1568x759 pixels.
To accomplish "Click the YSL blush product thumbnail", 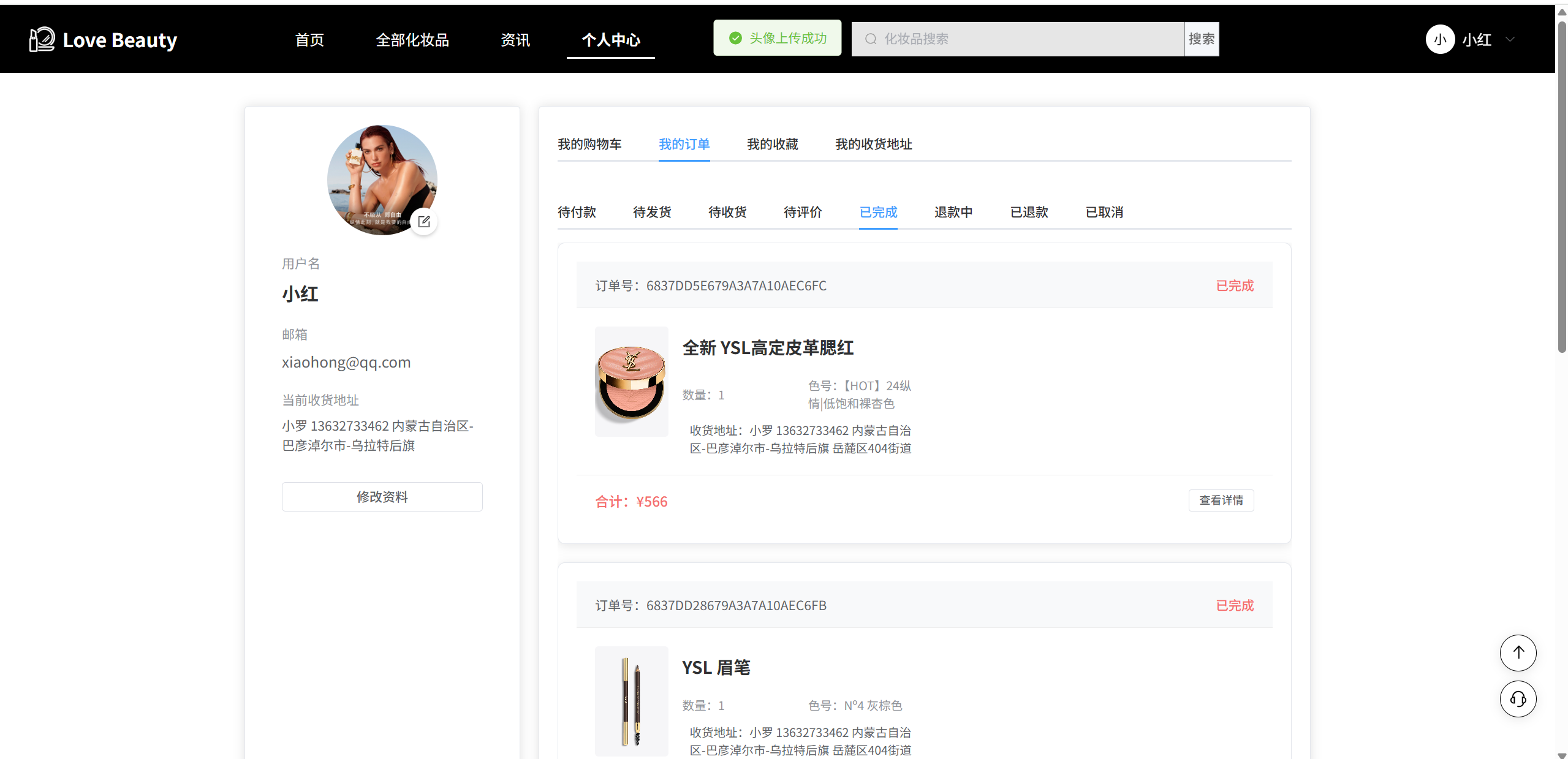I will [x=631, y=382].
